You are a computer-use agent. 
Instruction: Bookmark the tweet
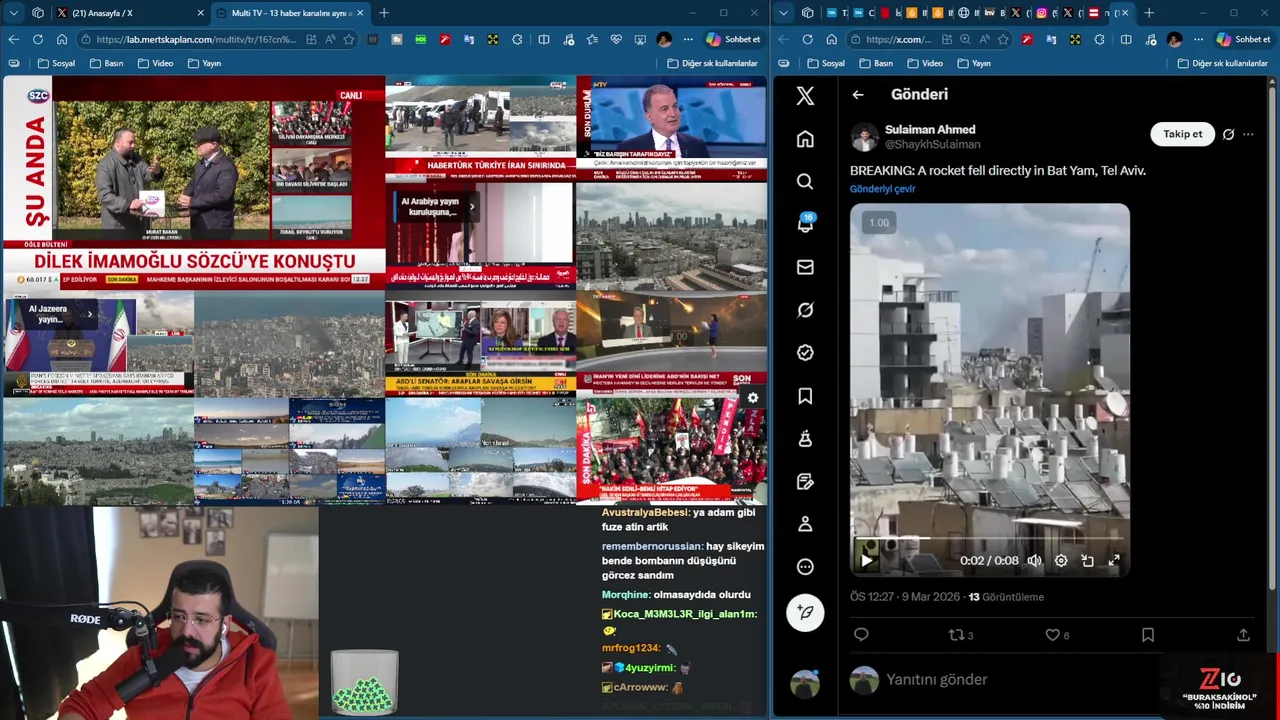pyautogui.click(x=1148, y=634)
